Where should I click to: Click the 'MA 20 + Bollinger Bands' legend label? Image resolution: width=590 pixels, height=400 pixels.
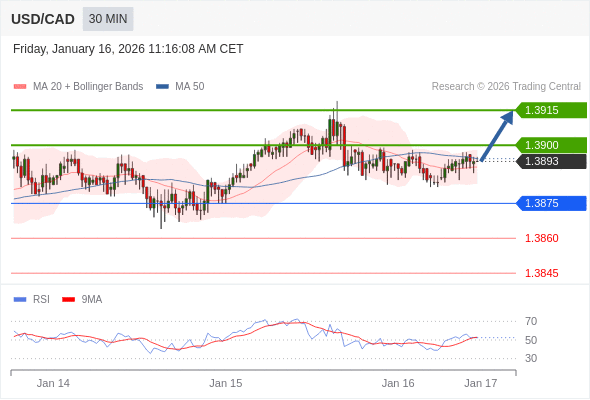point(88,87)
